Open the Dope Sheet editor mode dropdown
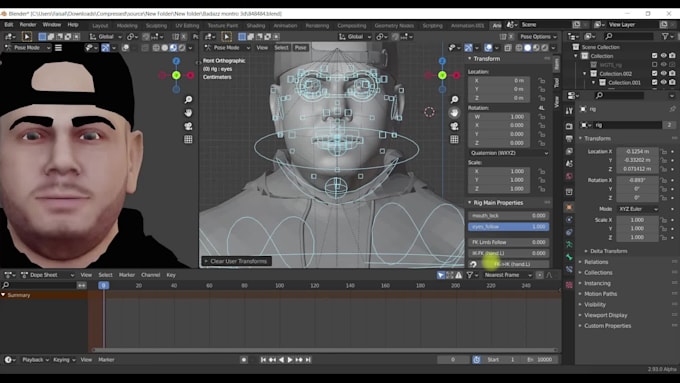This screenshot has height=383, width=680. [48, 275]
